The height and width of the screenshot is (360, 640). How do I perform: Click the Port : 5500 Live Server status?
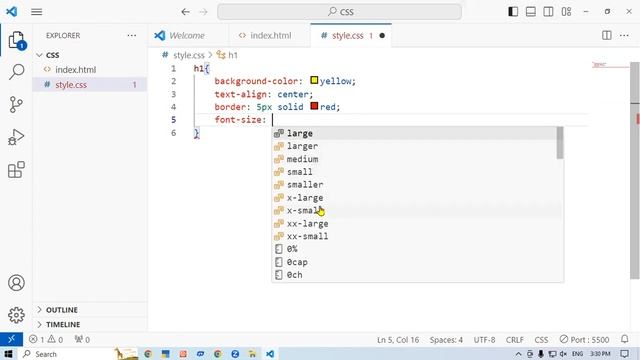[584, 339]
